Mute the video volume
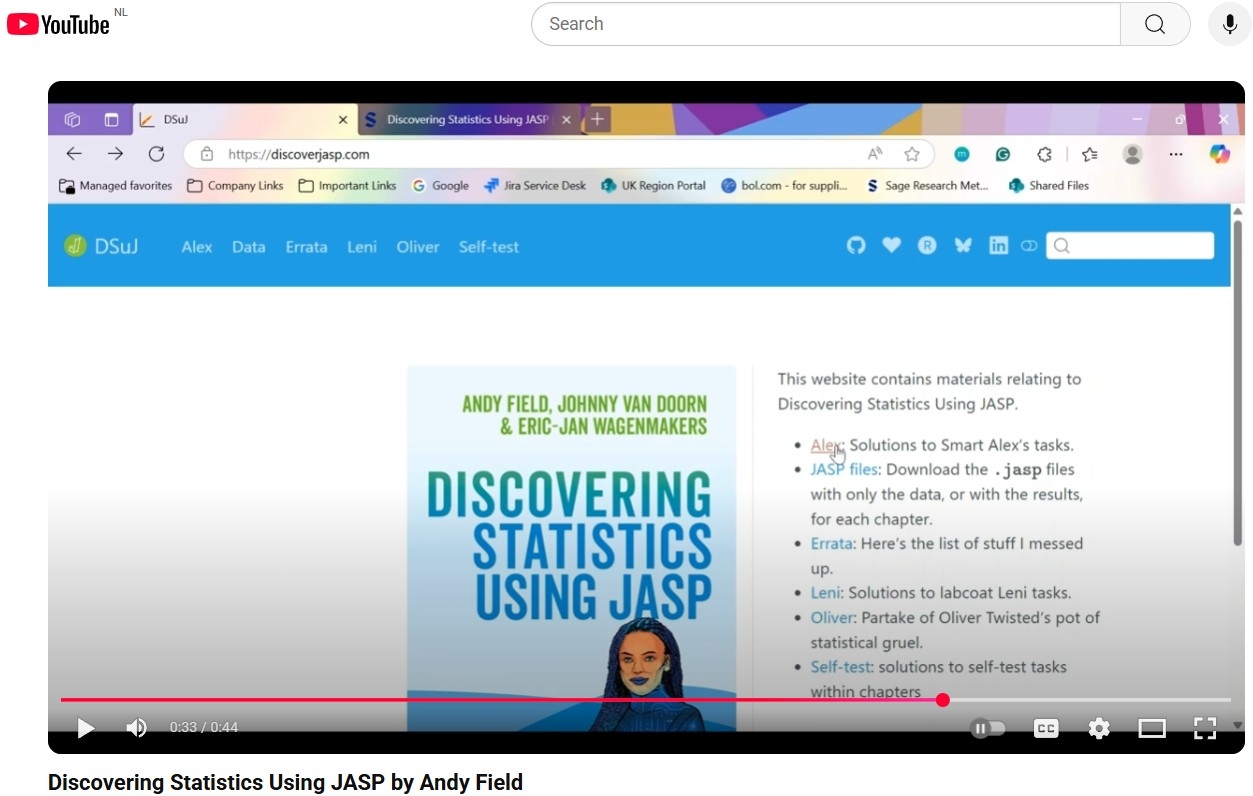The width and height of the screenshot is (1253, 796). click(136, 728)
